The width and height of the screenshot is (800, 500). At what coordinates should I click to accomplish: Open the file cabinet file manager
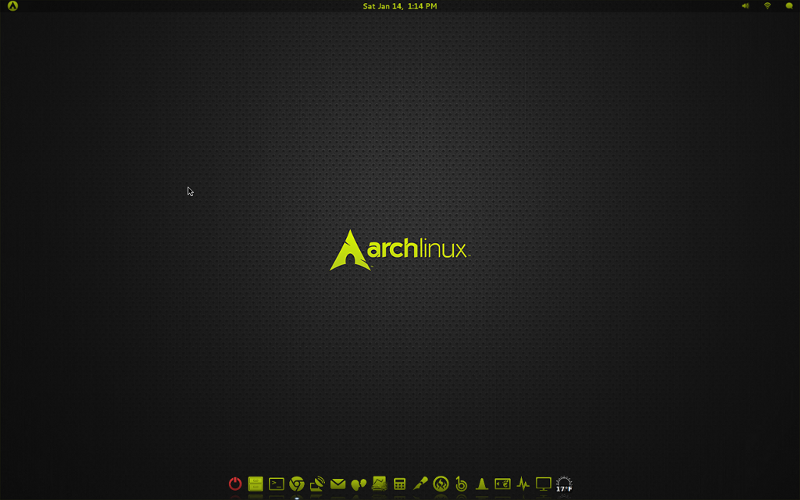pos(256,483)
